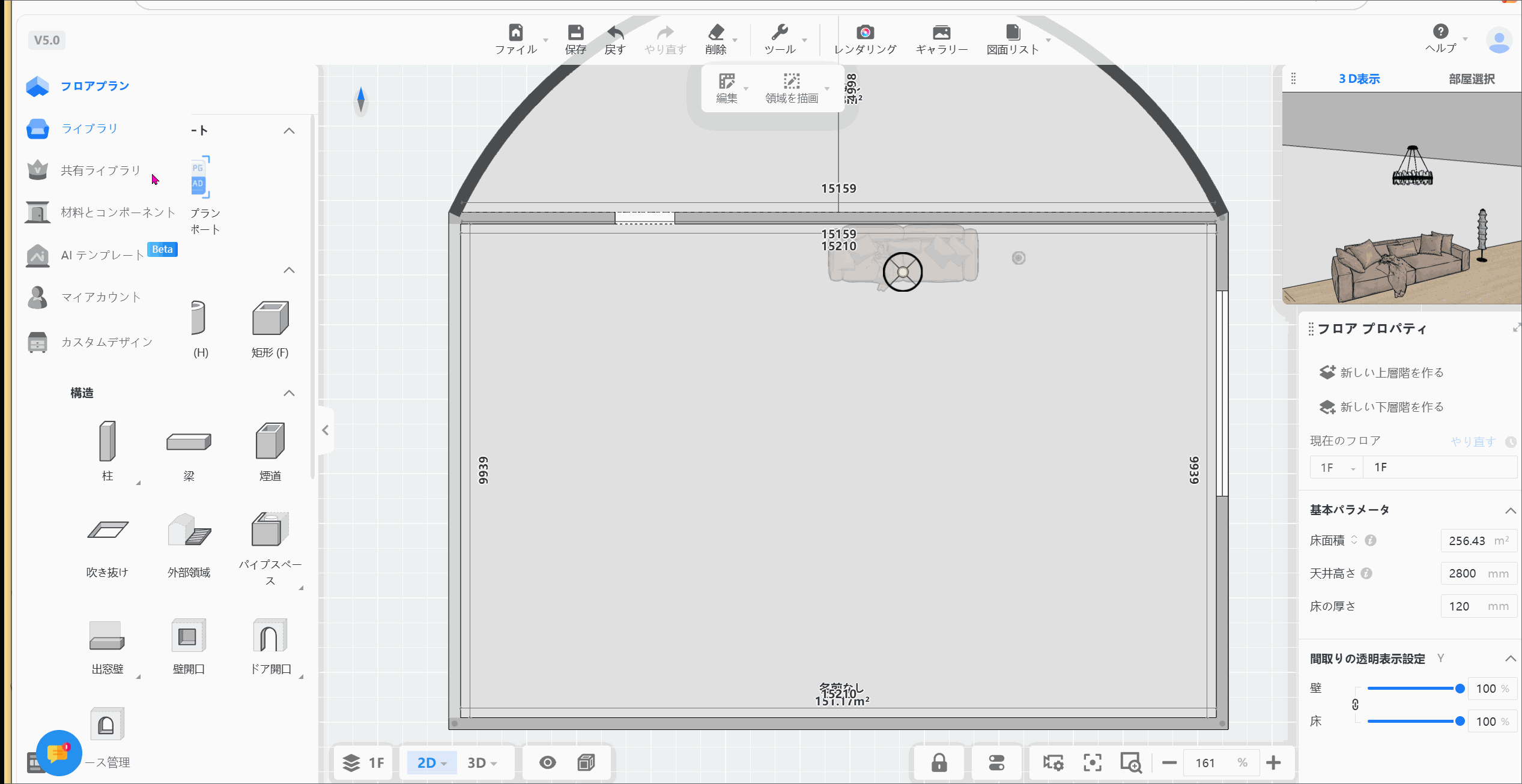Open フロアプラン in the sidebar
The height and width of the screenshot is (784, 1522).
coord(78,86)
